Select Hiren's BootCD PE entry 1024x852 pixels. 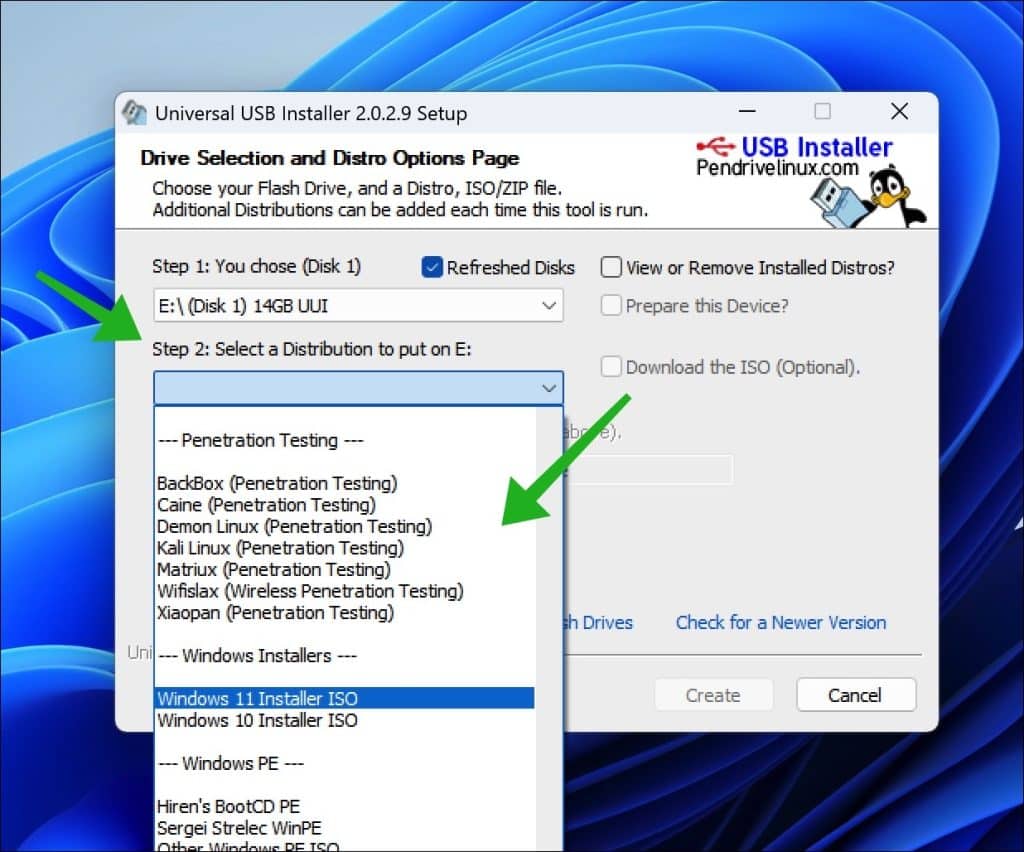click(228, 806)
